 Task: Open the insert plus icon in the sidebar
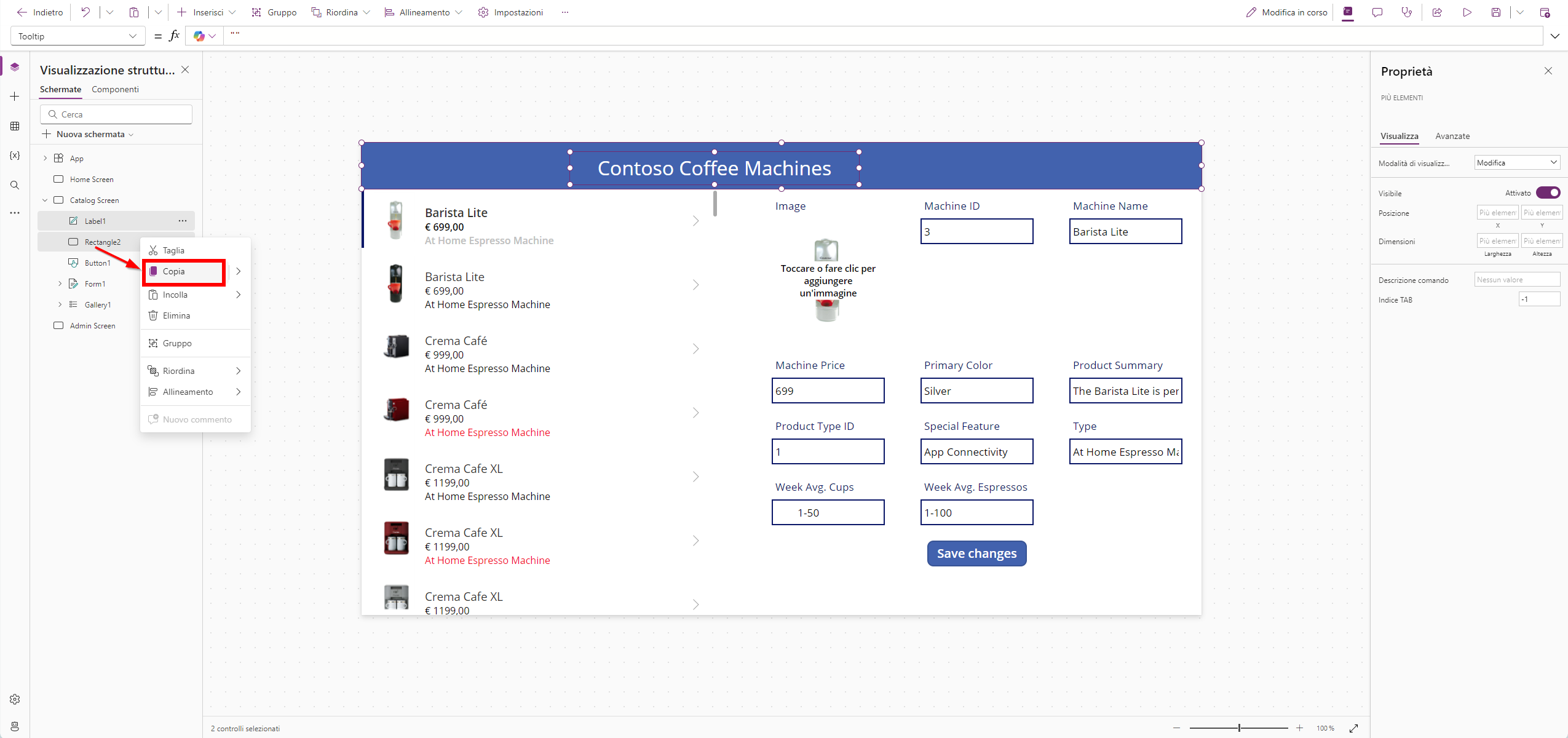tap(15, 97)
